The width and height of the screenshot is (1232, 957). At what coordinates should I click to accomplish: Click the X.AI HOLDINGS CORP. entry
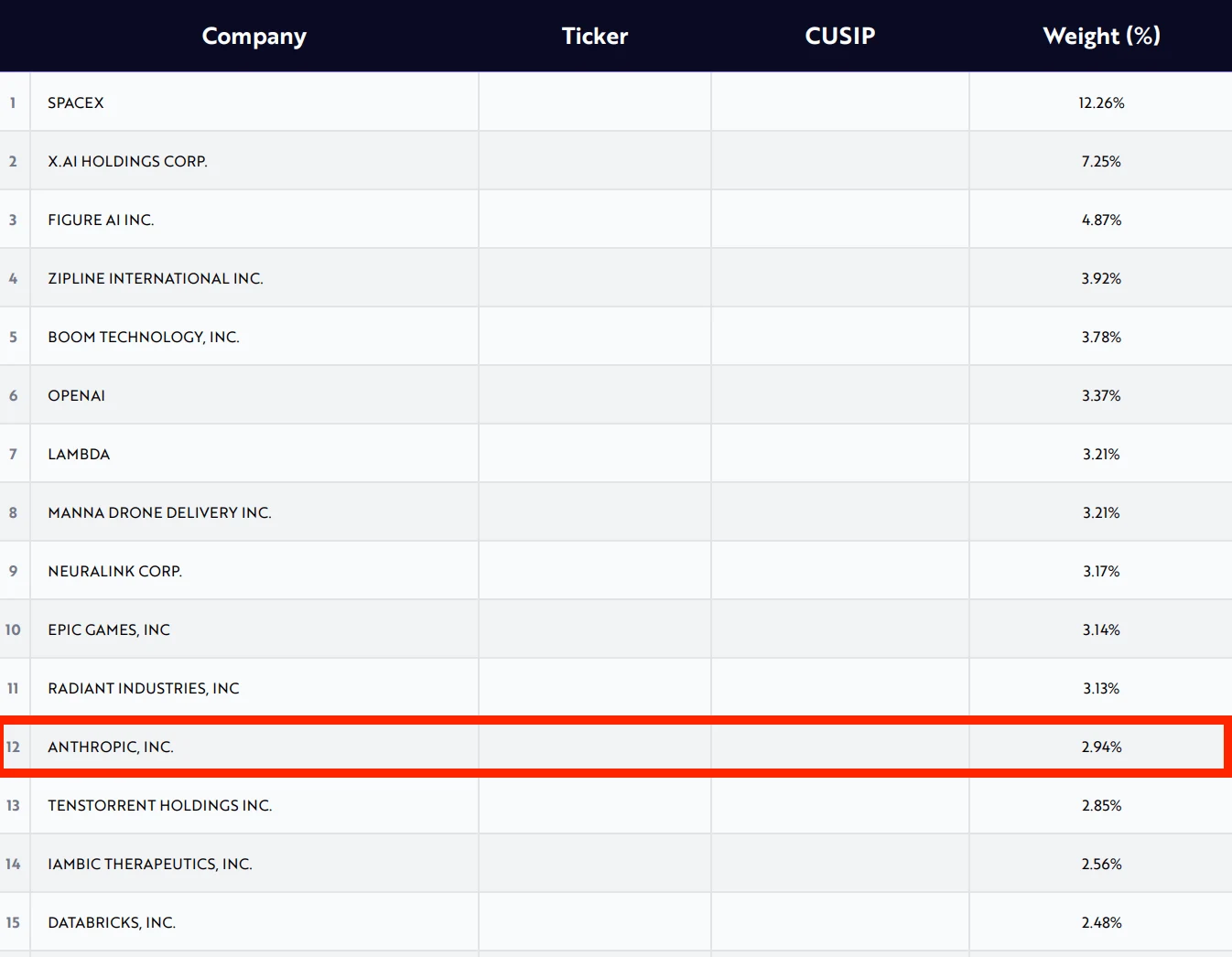127,161
